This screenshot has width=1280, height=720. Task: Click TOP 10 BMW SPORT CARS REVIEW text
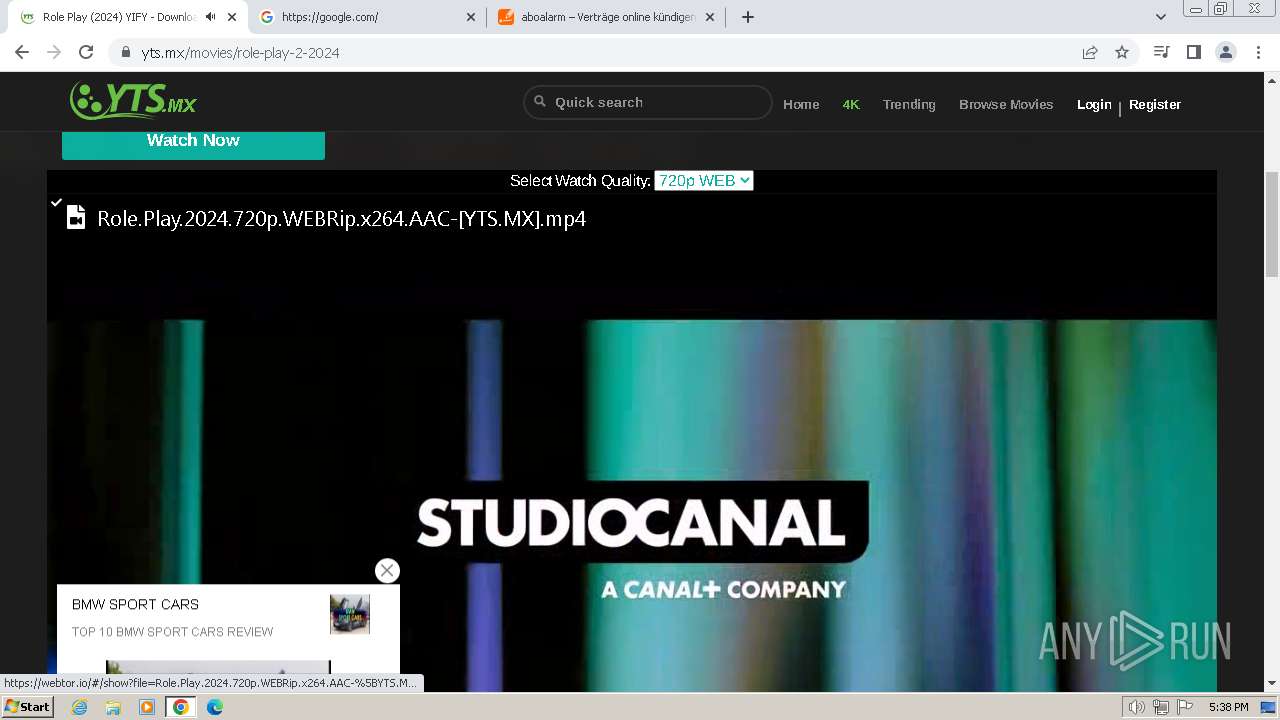pyautogui.click(x=172, y=632)
